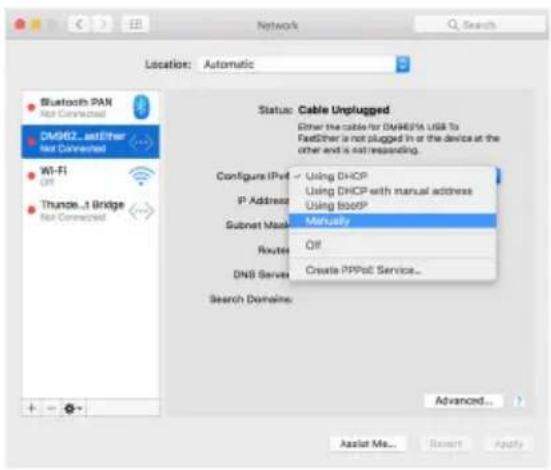
Task: Click the Ethernet icon of DM962 service
Action: coord(141,142)
